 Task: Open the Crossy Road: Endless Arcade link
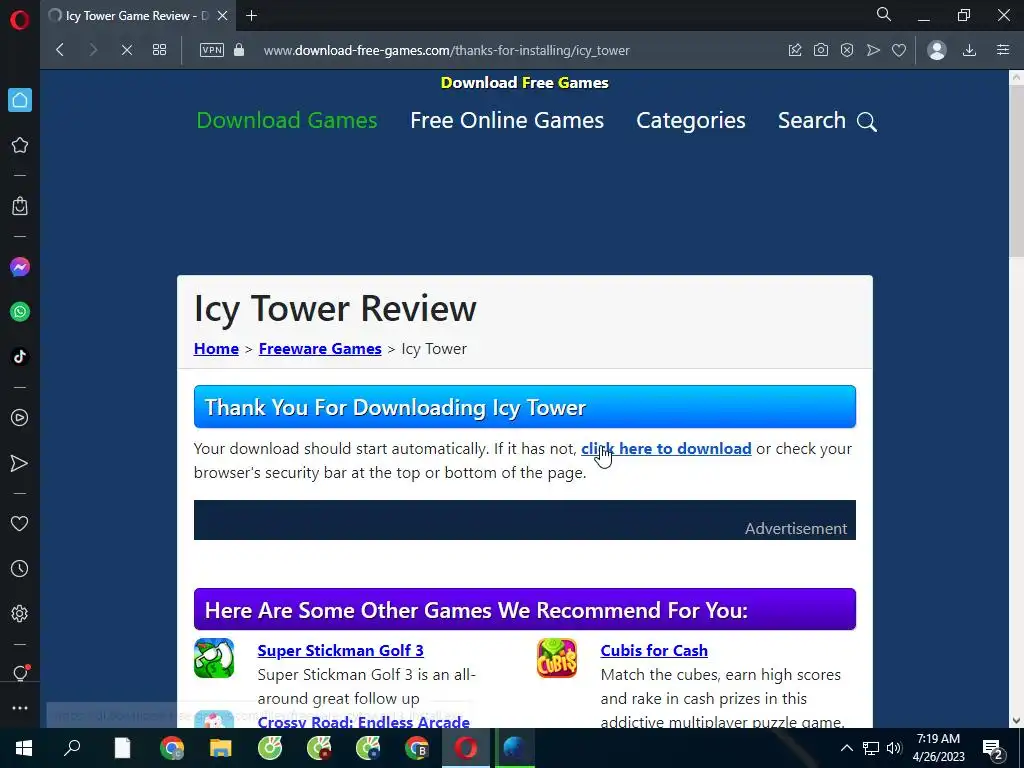pyautogui.click(x=364, y=722)
